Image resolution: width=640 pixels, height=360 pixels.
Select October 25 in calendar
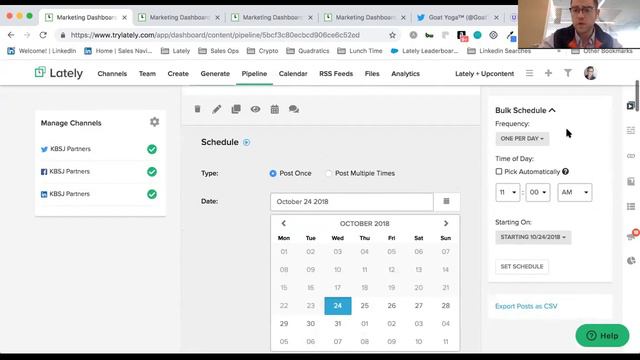click(364, 306)
